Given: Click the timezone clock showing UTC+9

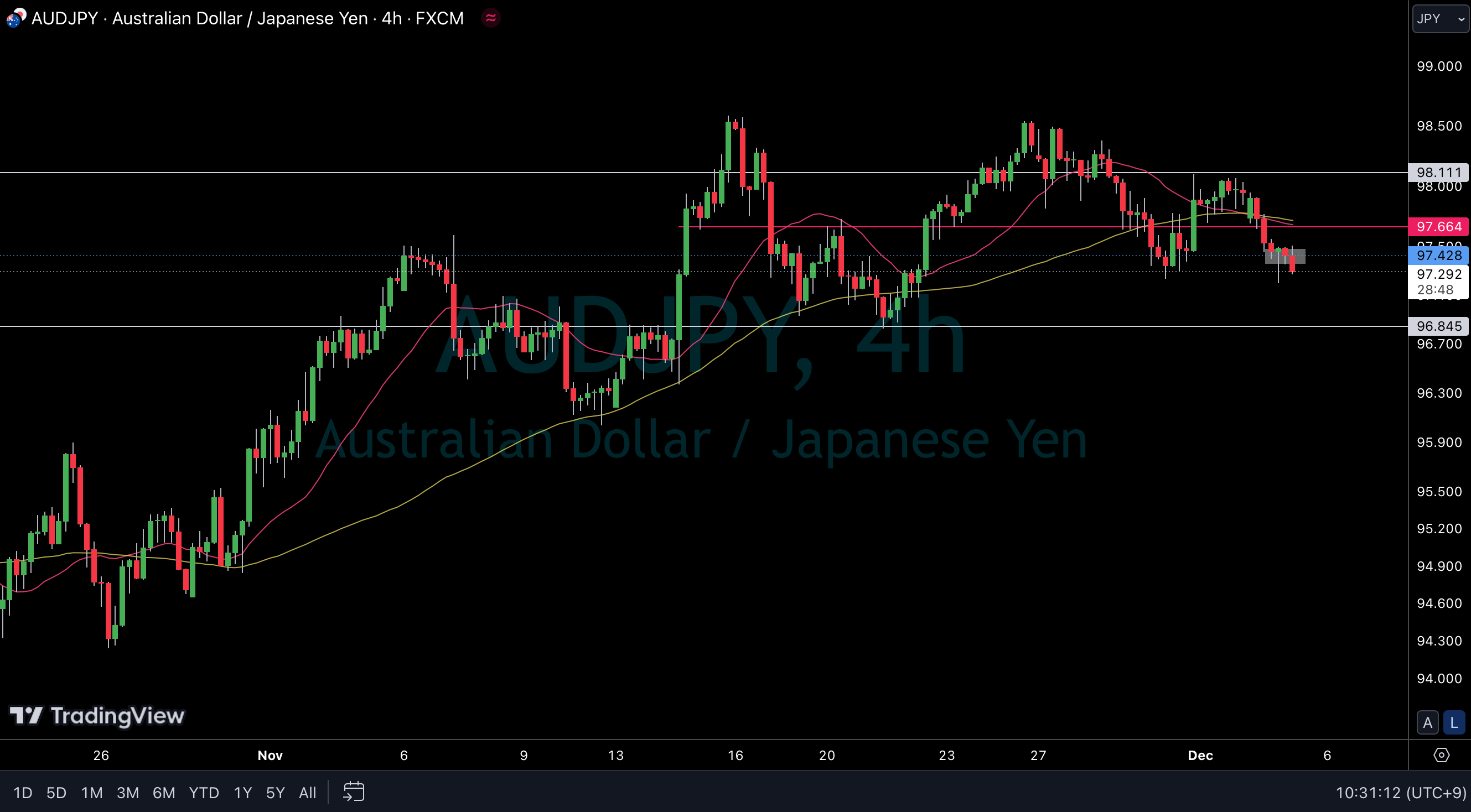Looking at the screenshot, I should [x=1400, y=793].
